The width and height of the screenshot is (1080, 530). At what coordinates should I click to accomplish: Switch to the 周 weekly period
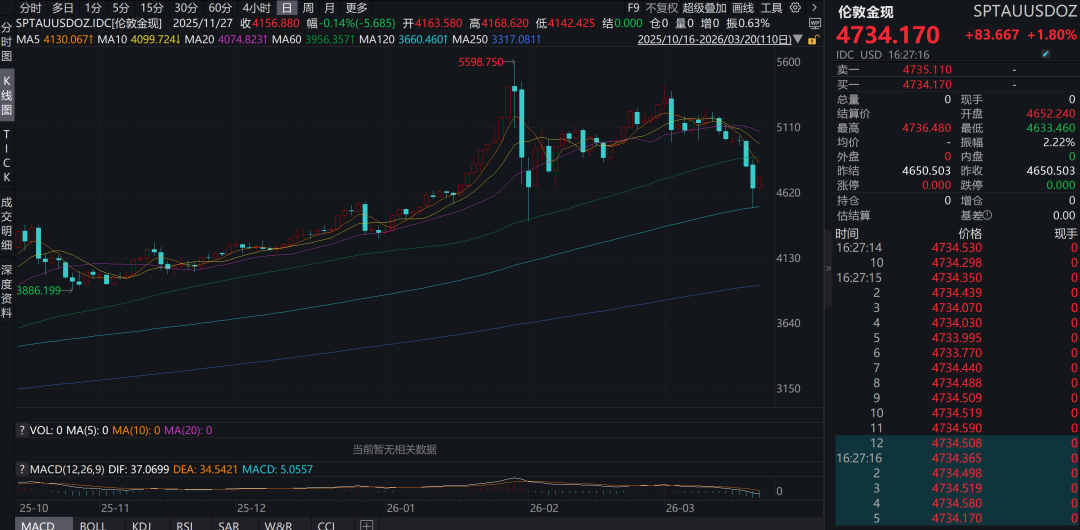[308, 7]
